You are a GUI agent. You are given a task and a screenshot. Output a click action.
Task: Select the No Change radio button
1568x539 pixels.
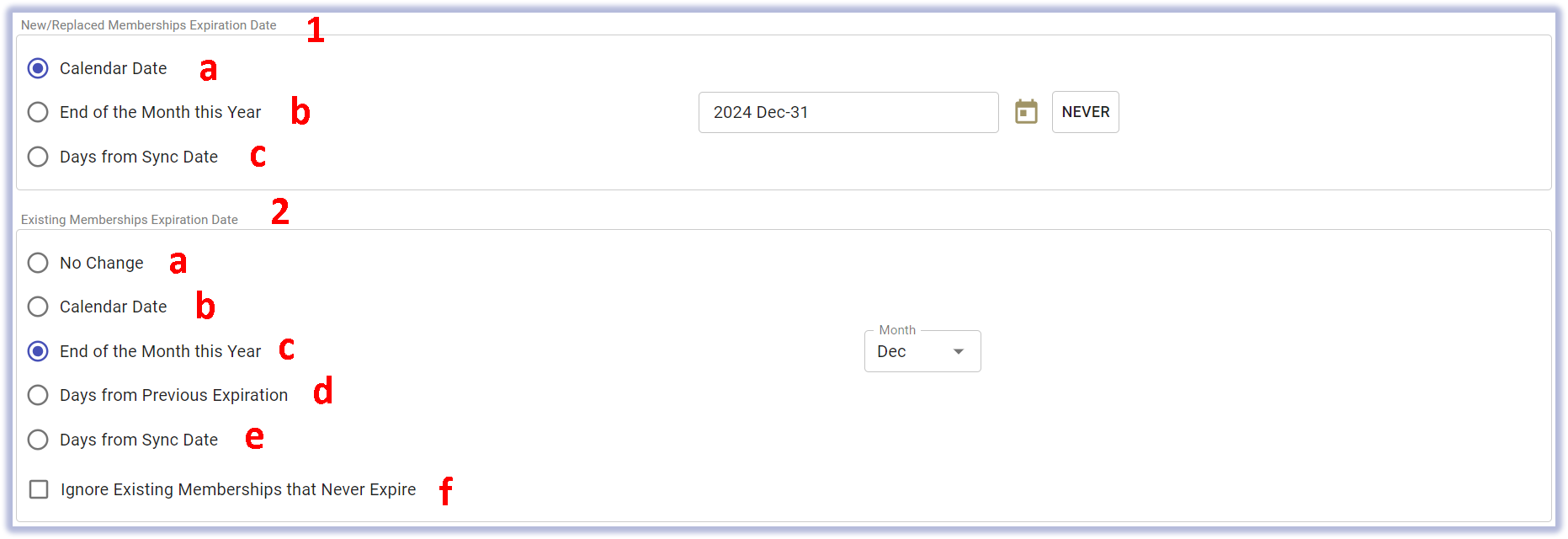coord(38,263)
